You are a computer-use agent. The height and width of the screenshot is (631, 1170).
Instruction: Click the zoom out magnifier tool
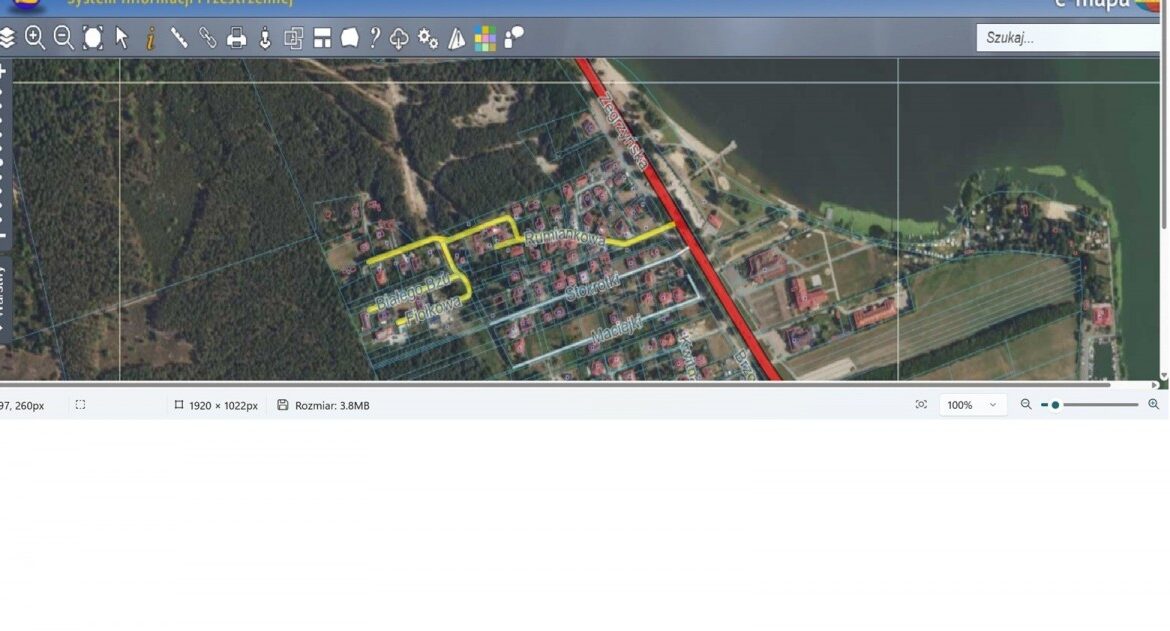pyautogui.click(x=63, y=38)
